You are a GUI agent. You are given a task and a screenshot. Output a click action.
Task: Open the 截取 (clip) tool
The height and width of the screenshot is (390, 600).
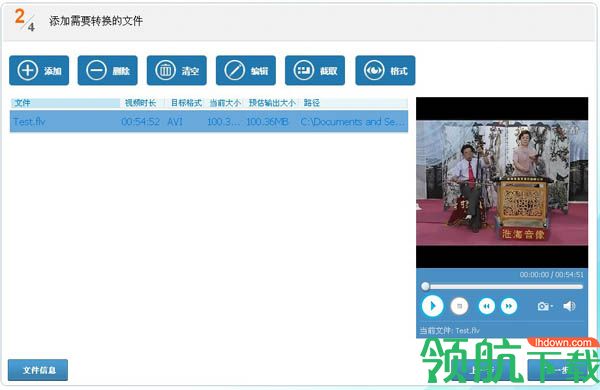[315, 70]
